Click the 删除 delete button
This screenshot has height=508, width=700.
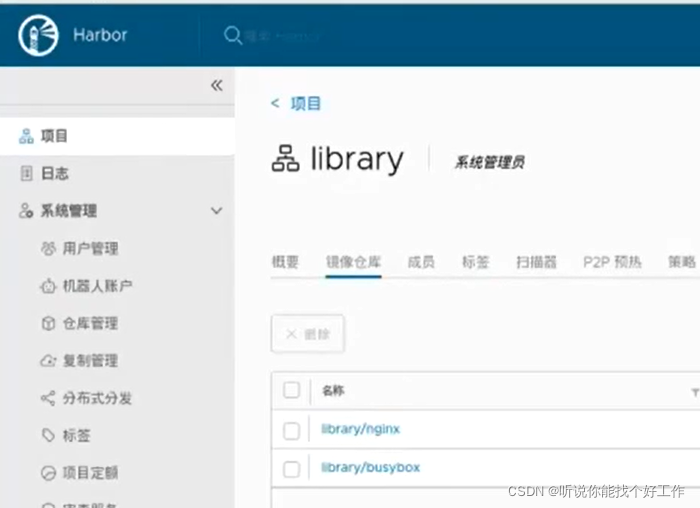pos(308,334)
